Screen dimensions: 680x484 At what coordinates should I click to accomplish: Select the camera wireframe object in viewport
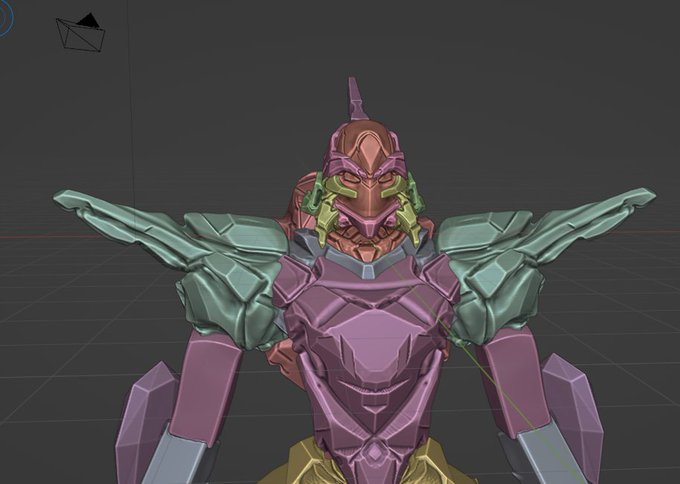[x=81, y=33]
